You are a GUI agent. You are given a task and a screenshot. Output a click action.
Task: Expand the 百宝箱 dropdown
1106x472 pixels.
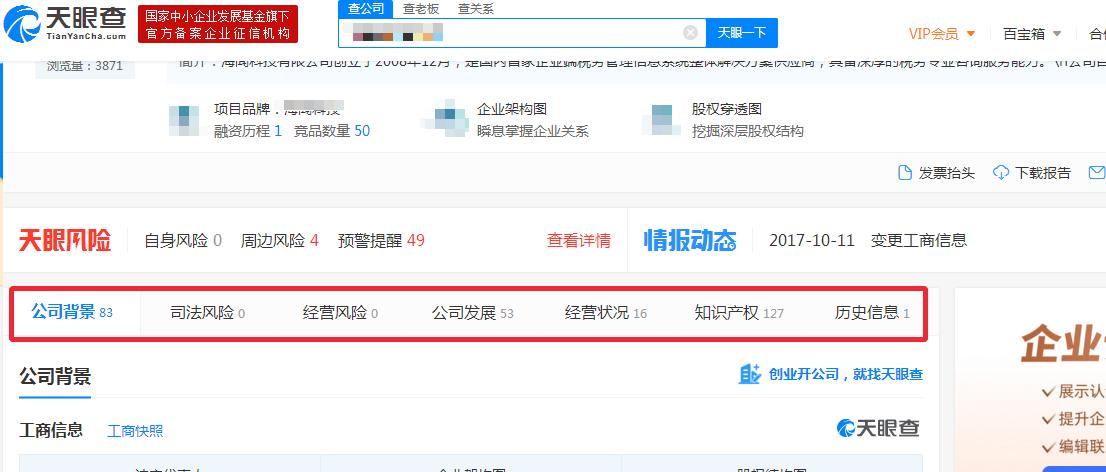[x=1032, y=33]
